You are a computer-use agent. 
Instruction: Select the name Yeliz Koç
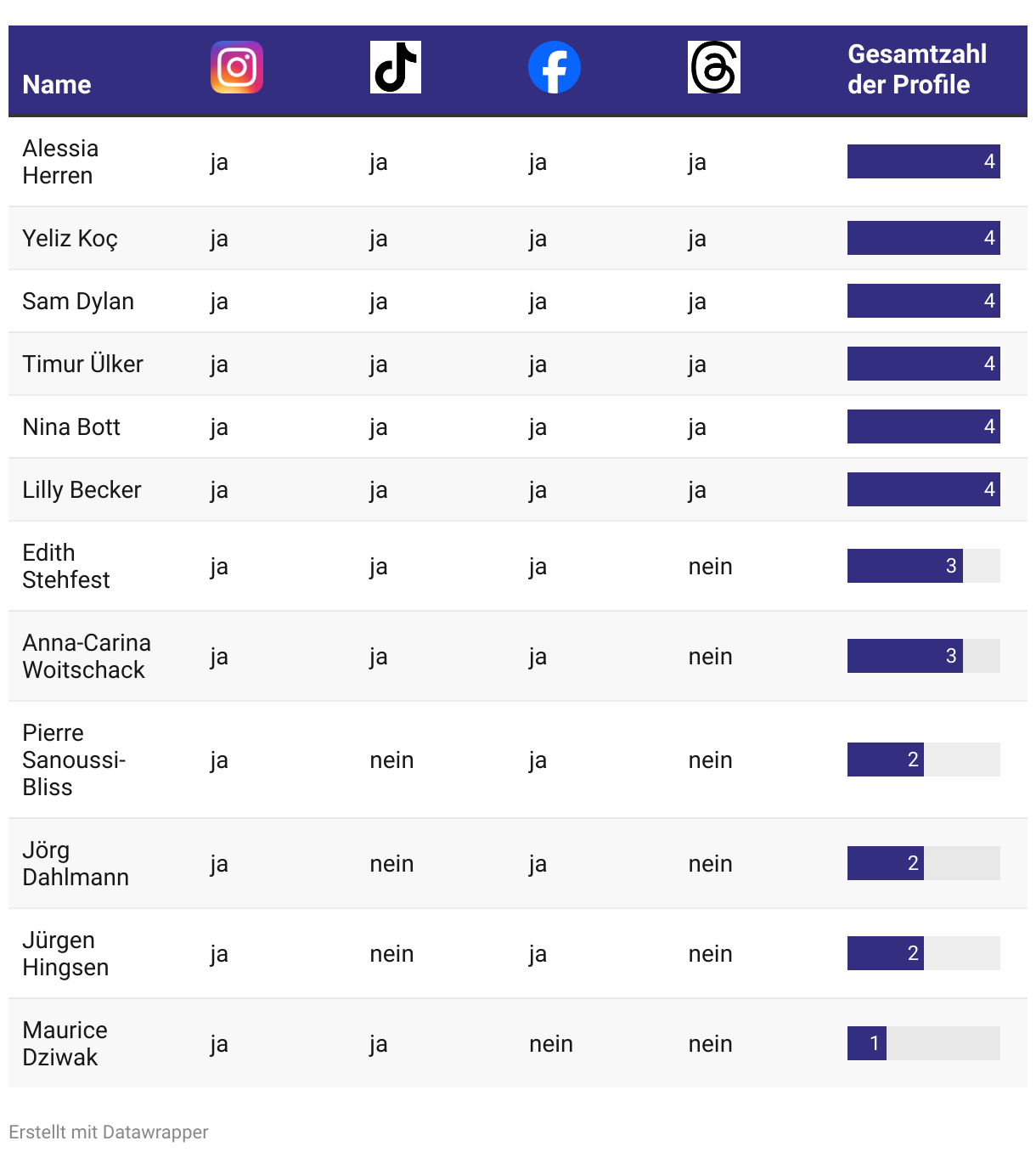pos(70,238)
